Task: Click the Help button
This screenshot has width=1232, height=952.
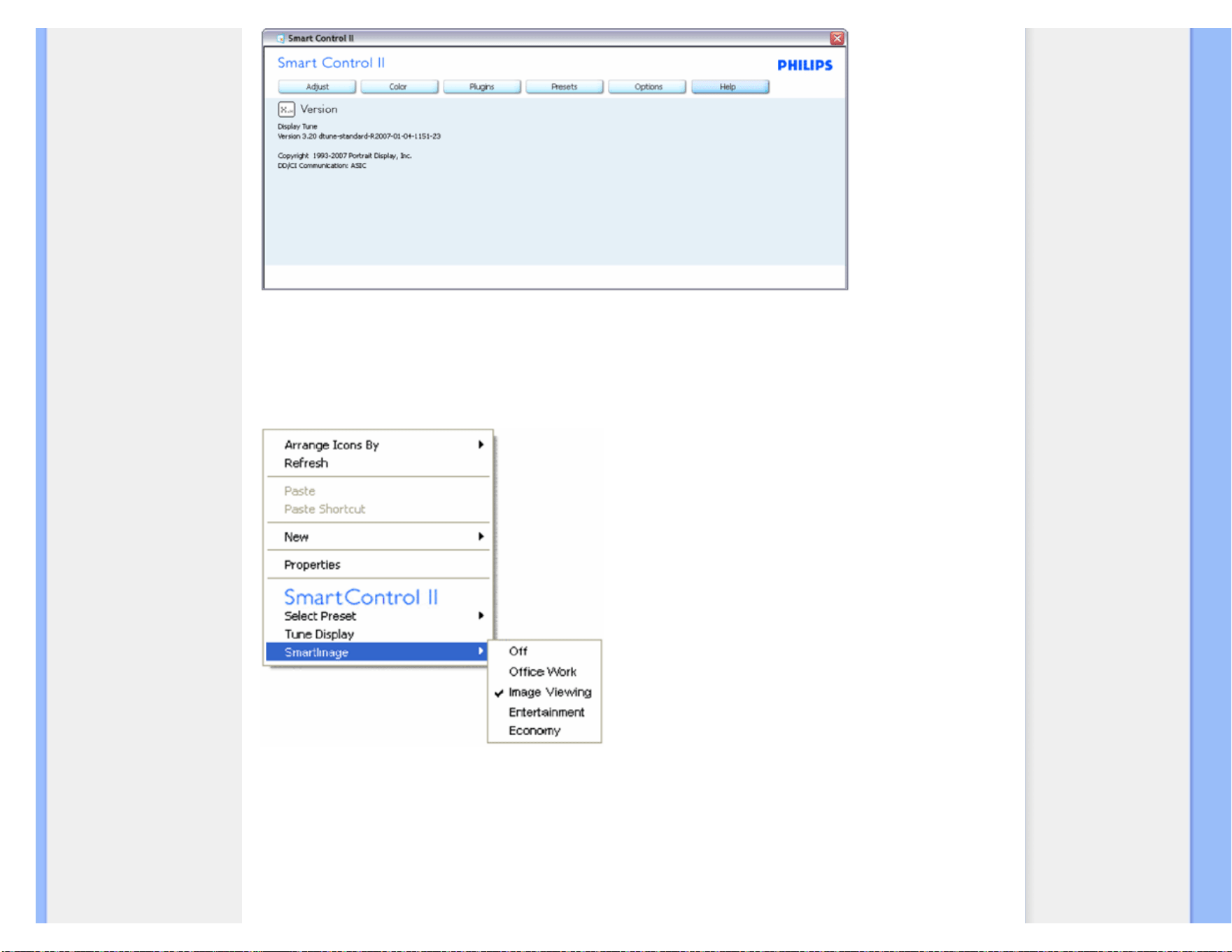Action: pyautogui.click(x=730, y=87)
